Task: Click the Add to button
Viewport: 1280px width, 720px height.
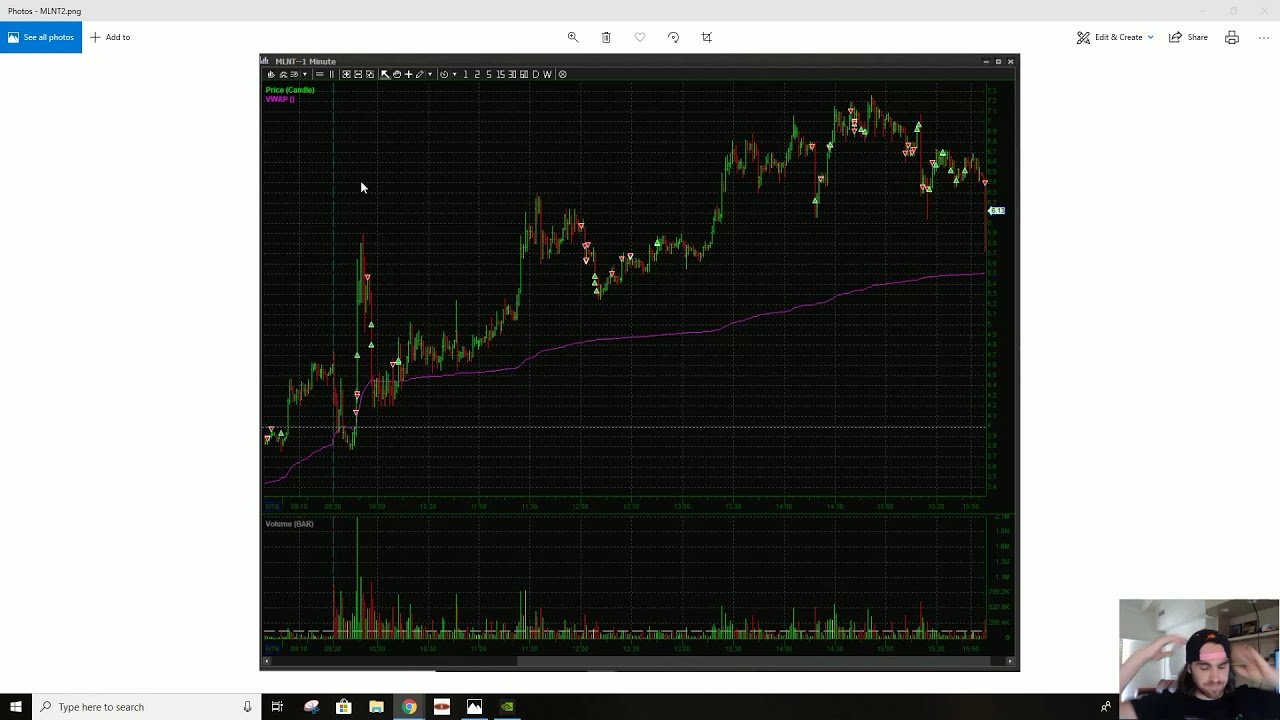Action: 110,37
